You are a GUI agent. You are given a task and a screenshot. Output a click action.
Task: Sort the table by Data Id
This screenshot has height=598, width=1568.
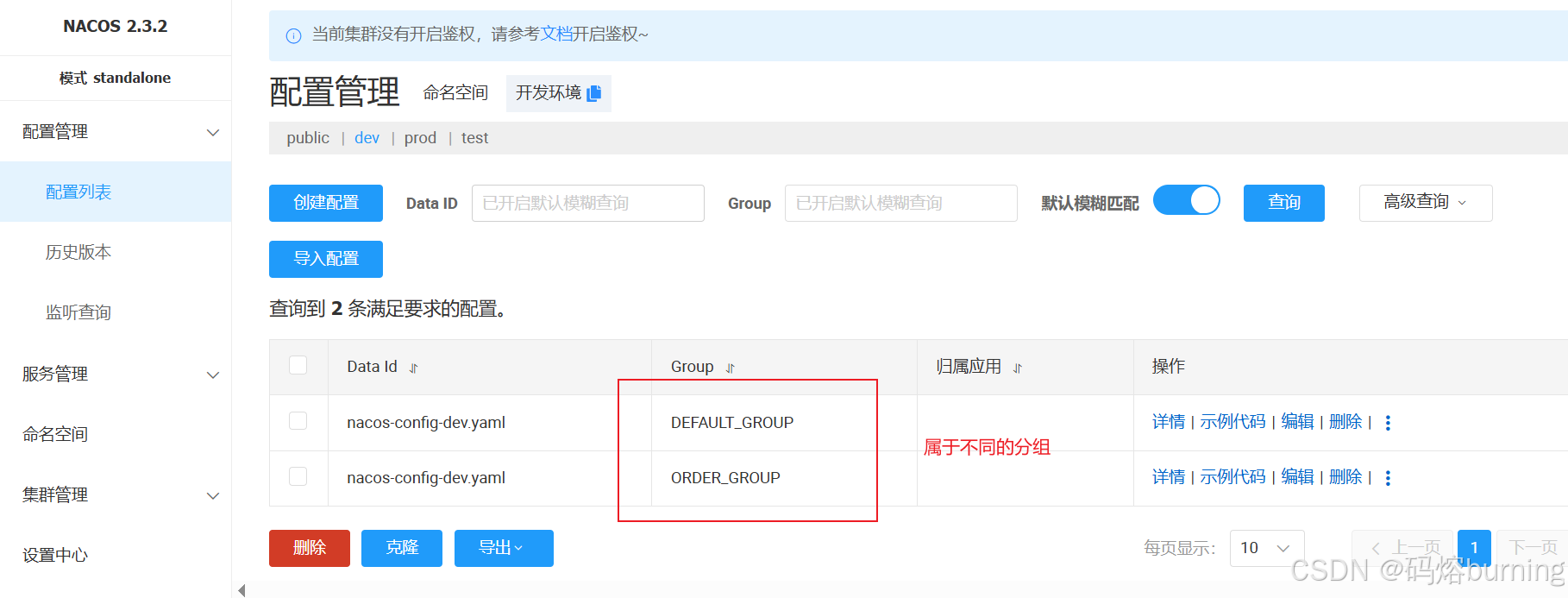click(x=413, y=368)
